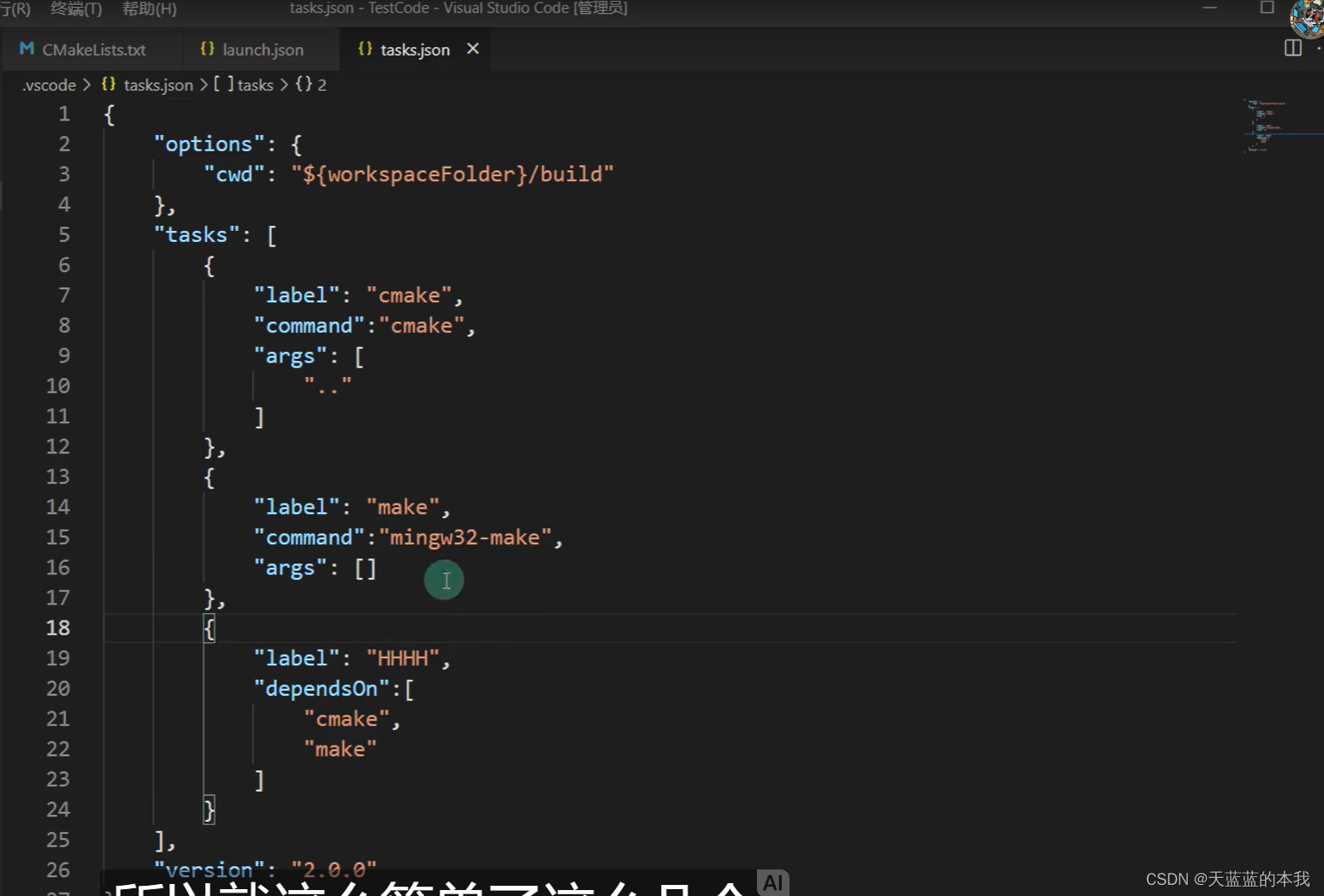Click the "HHHH" label value
The image size is (1324, 896).
pyautogui.click(x=404, y=657)
